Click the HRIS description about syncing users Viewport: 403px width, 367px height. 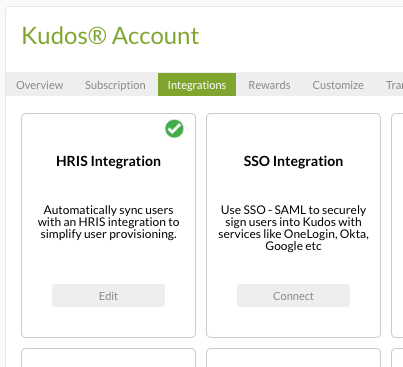point(108,222)
